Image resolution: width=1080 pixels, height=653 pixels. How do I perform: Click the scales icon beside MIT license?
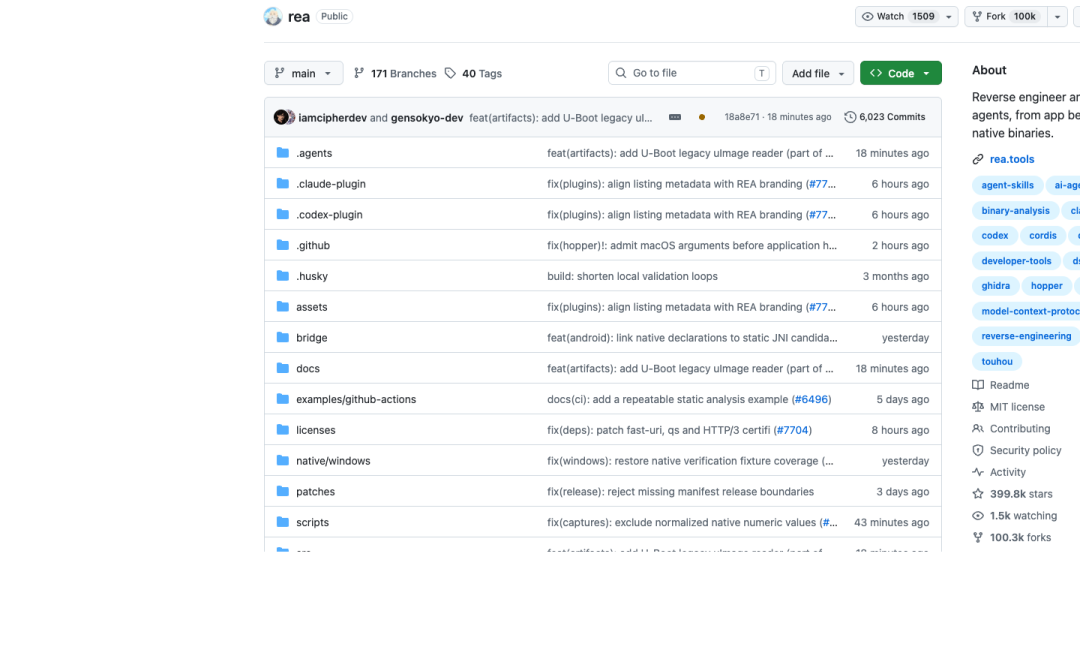coord(978,407)
